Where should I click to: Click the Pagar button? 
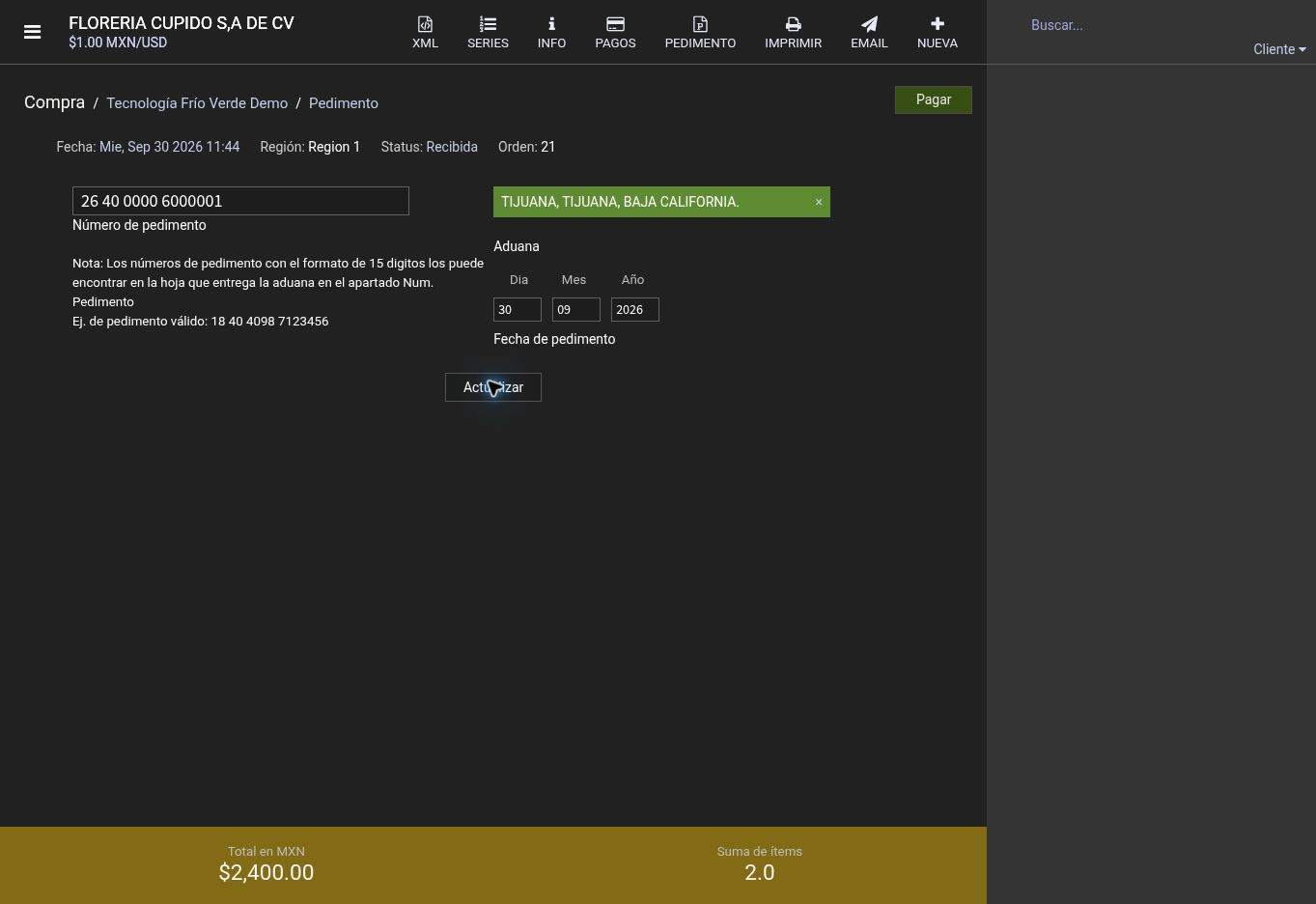tap(934, 99)
